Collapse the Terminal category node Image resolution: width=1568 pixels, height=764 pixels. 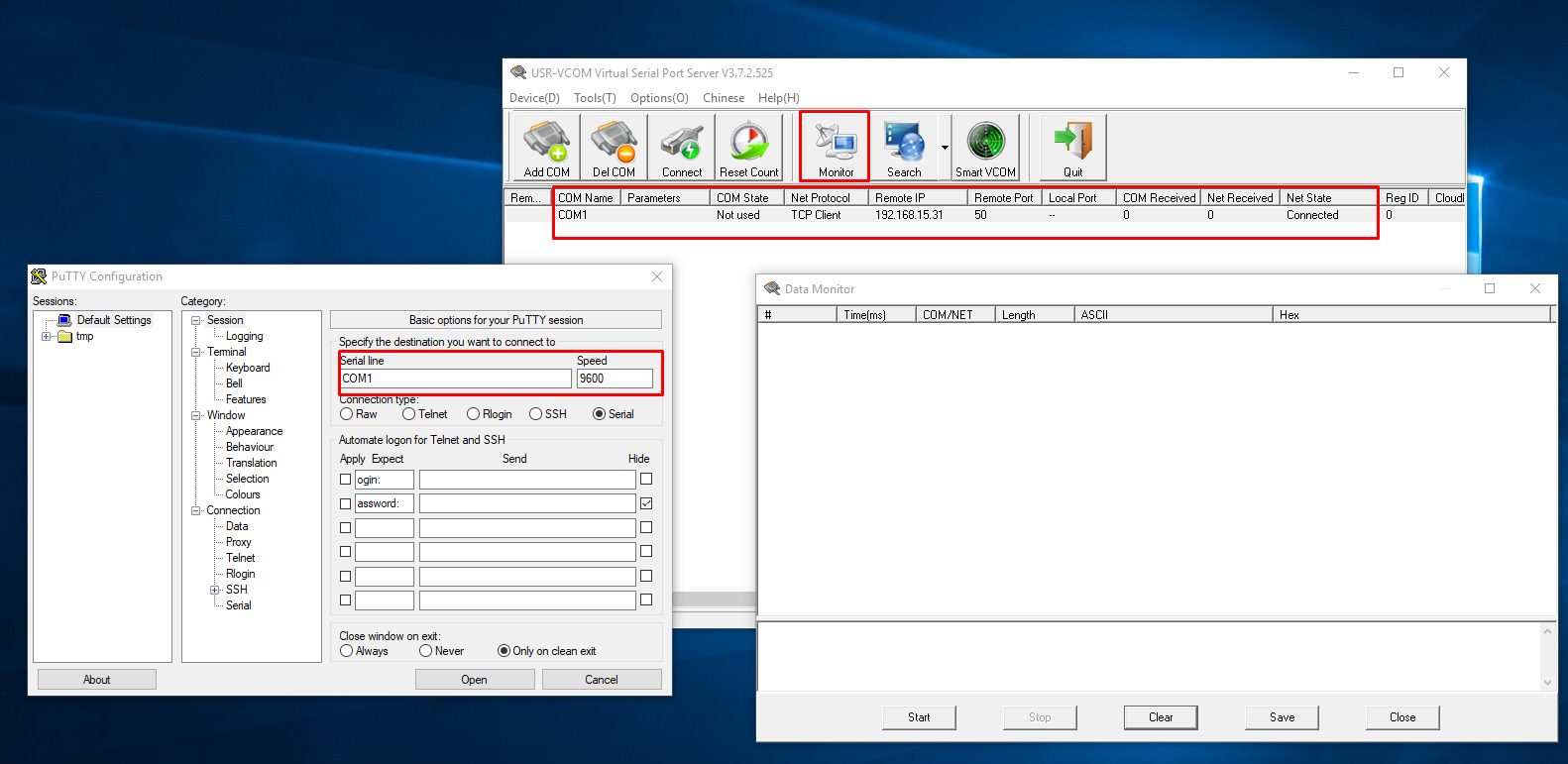click(196, 352)
